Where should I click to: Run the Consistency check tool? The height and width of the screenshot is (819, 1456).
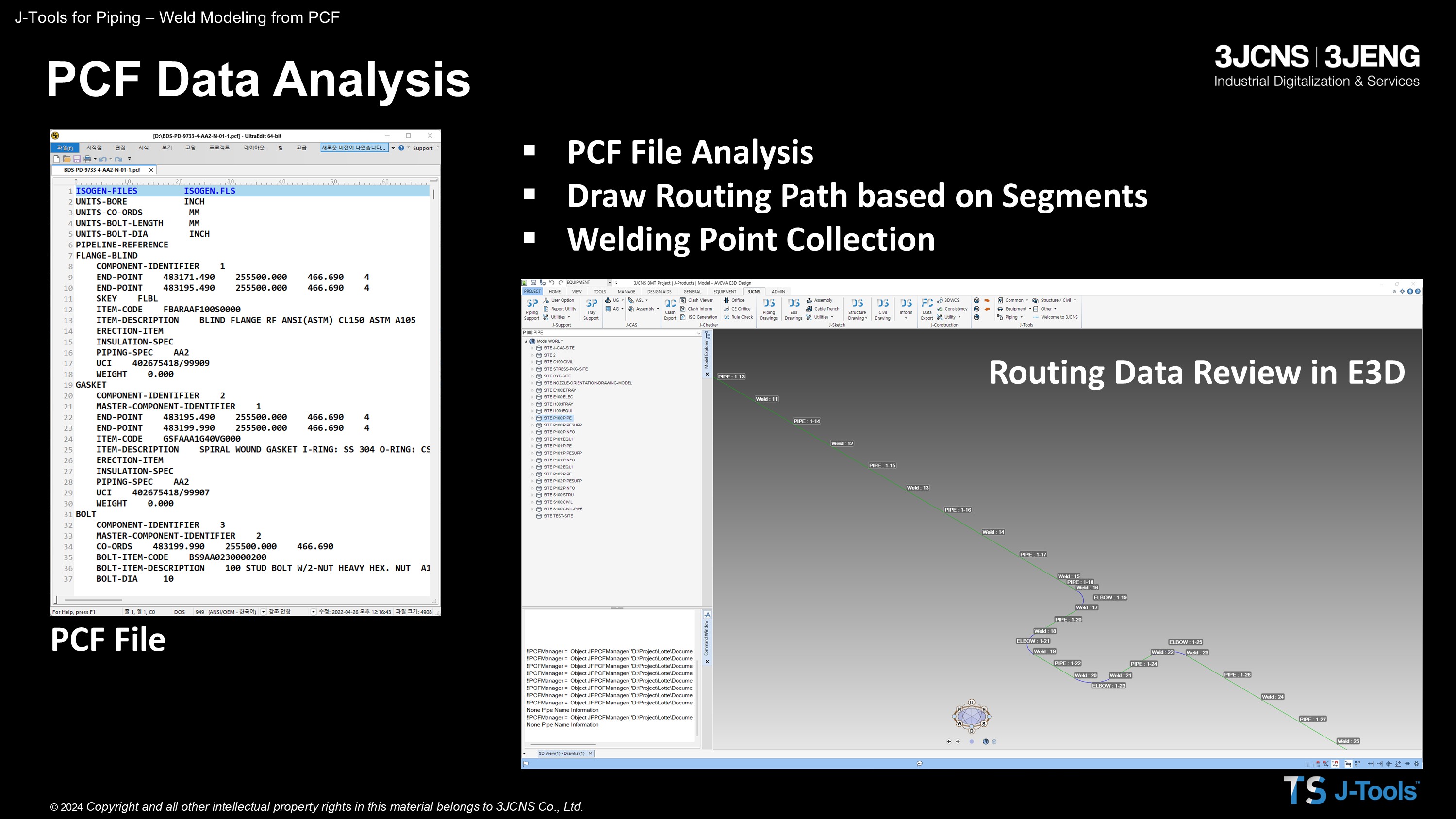pyautogui.click(x=952, y=309)
